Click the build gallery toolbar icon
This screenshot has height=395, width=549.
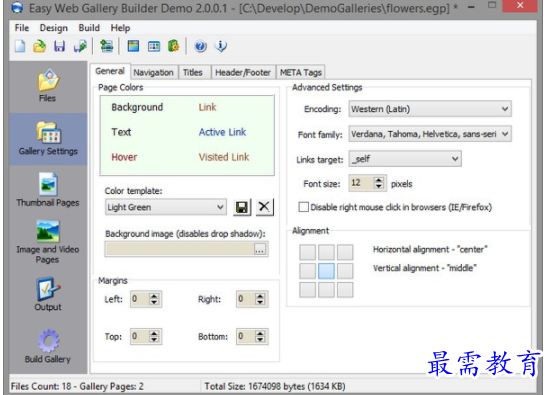173,46
